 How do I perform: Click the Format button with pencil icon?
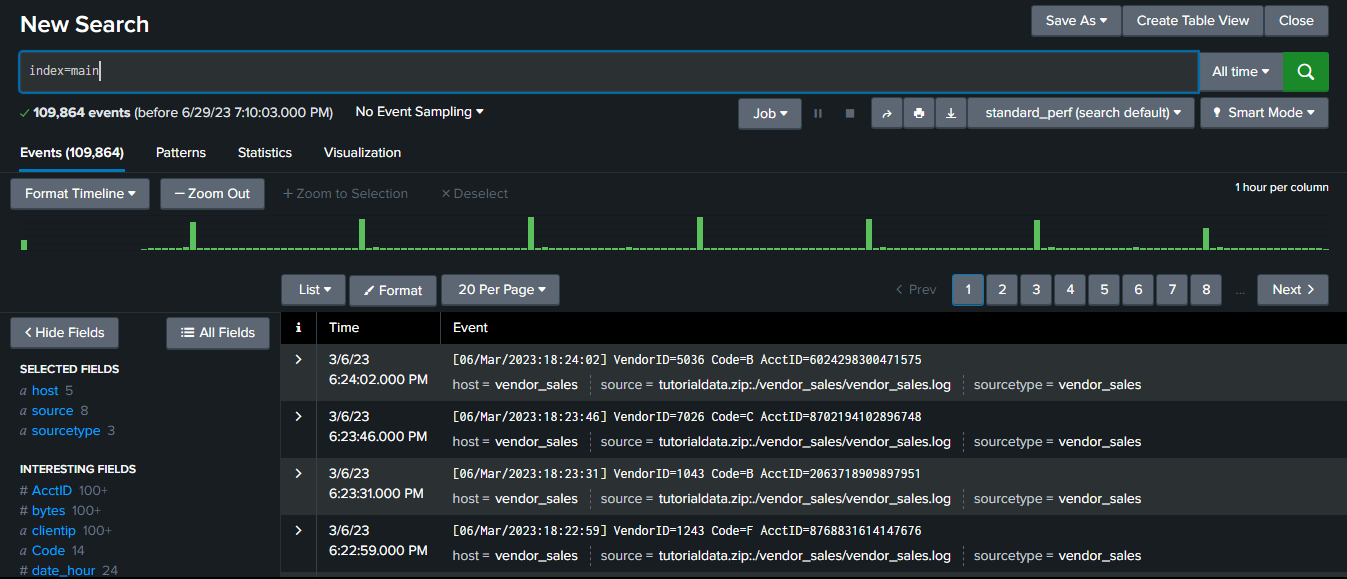pos(393,290)
